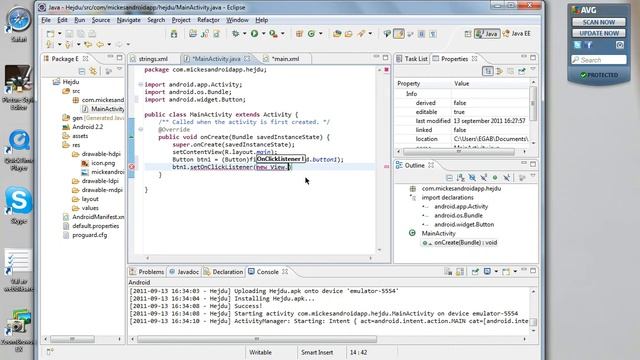The image size is (640, 360).
Task: Toggle Show Advanced Properties filter icon
Action: point(499,71)
